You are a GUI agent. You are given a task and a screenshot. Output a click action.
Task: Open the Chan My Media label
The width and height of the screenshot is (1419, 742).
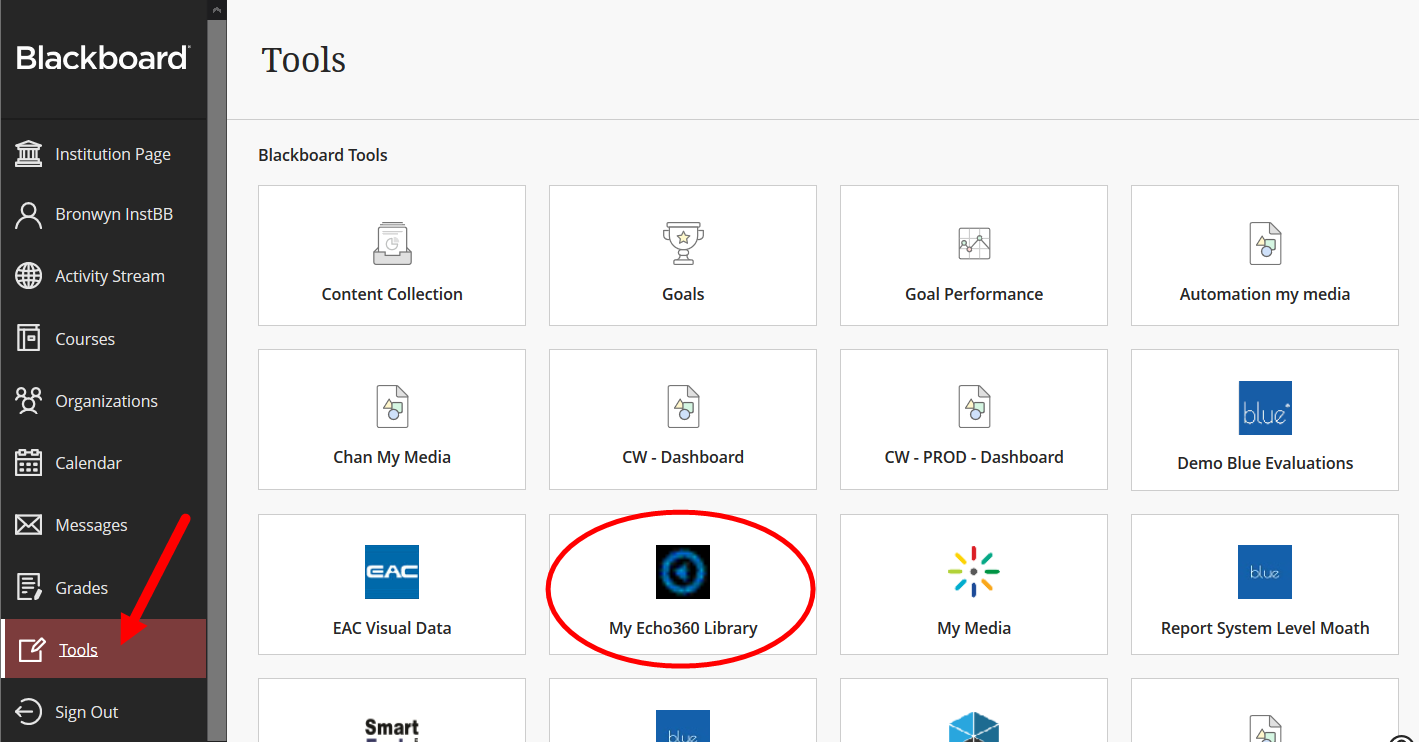[x=392, y=457]
